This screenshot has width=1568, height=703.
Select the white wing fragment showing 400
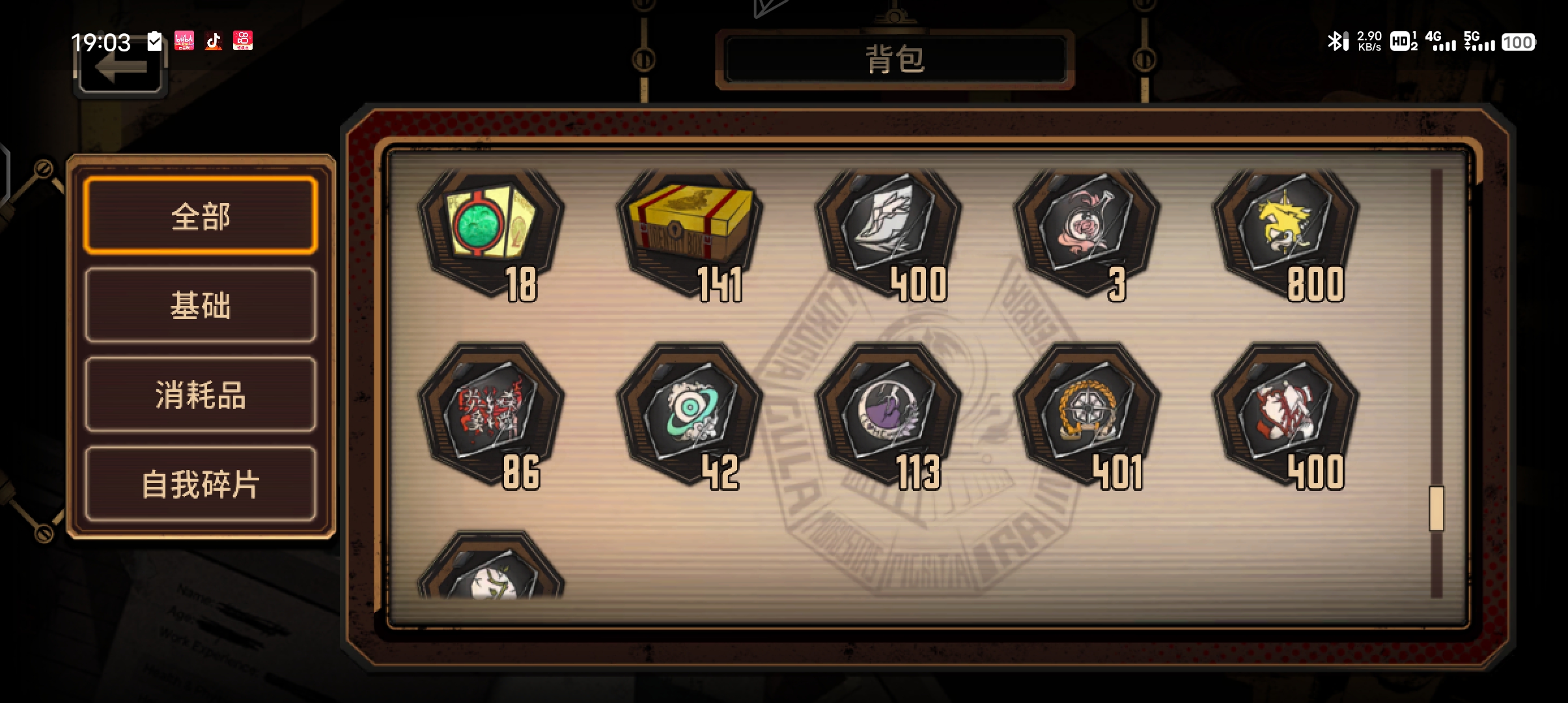tap(889, 234)
